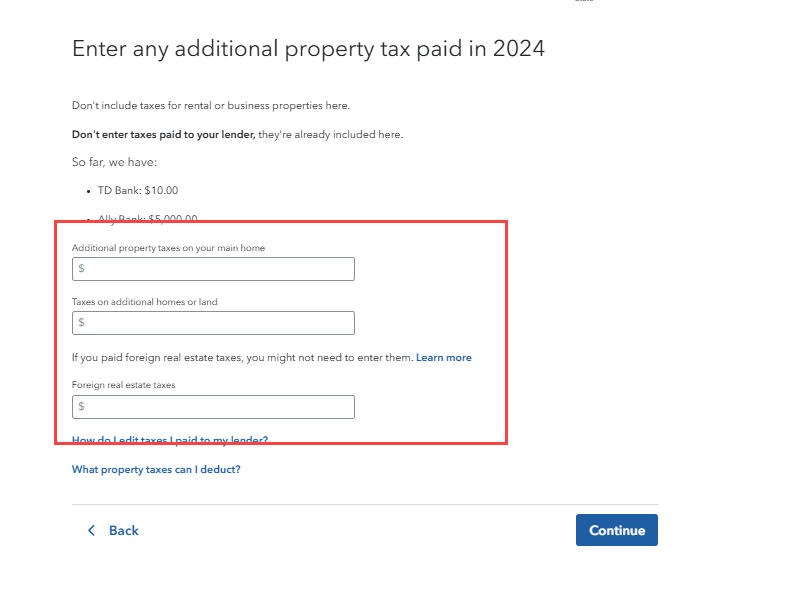Click the bold 'Don't enter taxes paid to your lender' text
The height and width of the screenshot is (600, 788).
tap(164, 134)
